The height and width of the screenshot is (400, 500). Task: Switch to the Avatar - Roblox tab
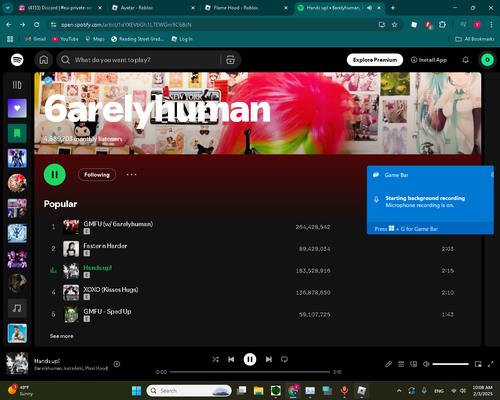153,8
